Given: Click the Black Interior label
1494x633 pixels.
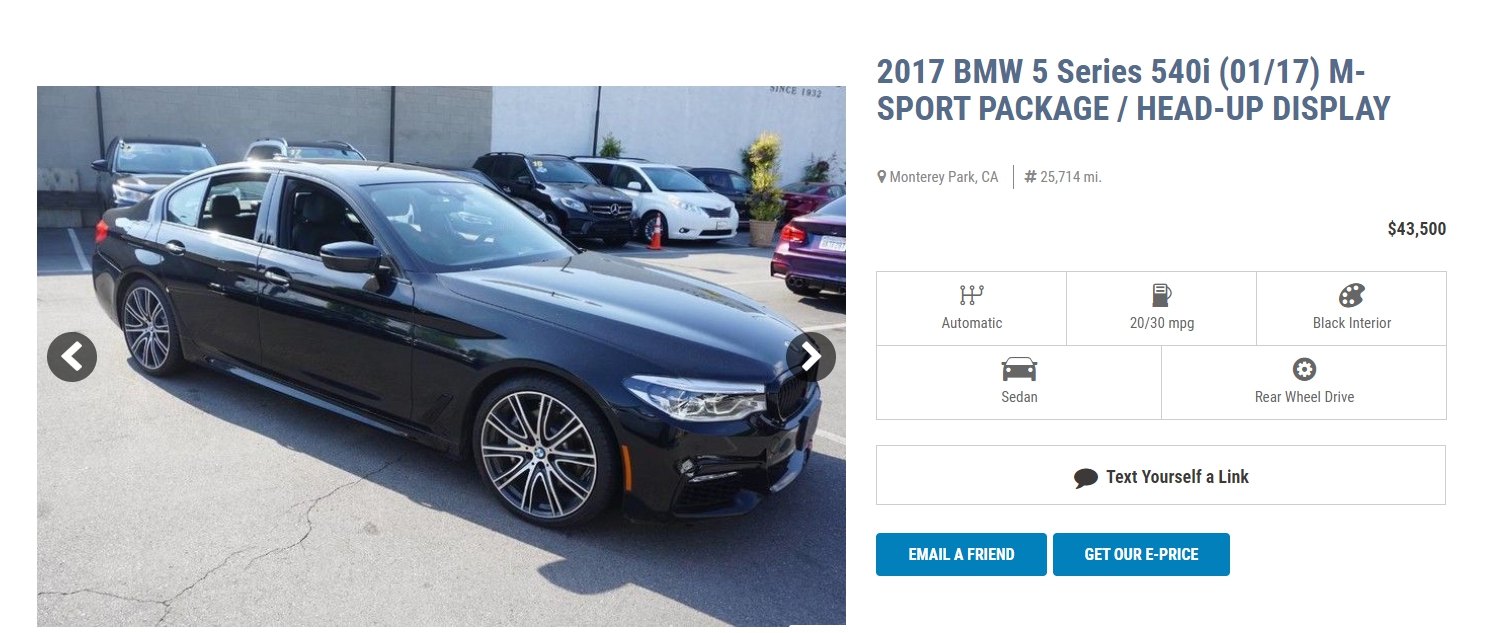Looking at the screenshot, I should pyautogui.click(x=1352, y=323).
